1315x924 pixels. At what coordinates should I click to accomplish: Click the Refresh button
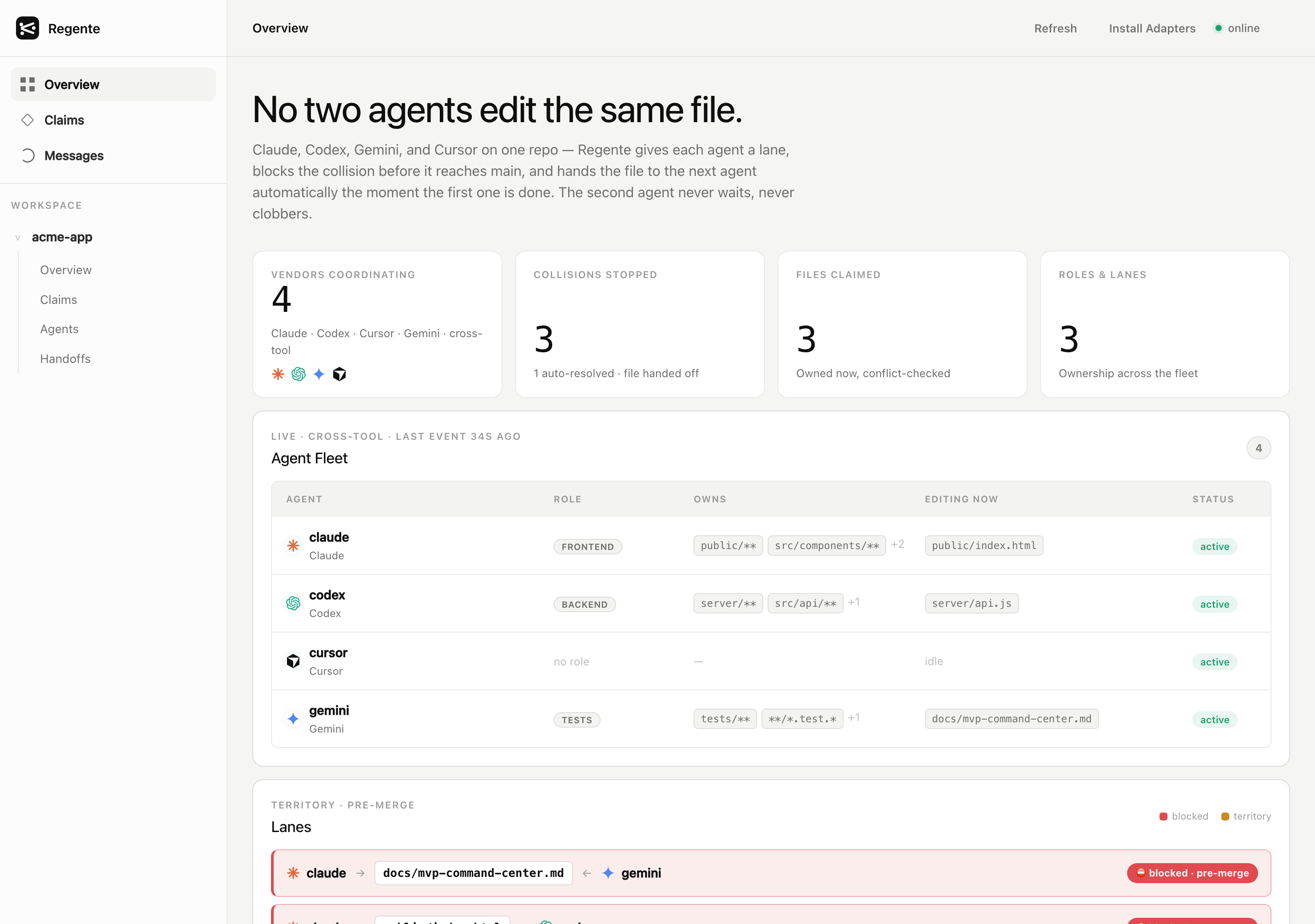[1056, 28]
